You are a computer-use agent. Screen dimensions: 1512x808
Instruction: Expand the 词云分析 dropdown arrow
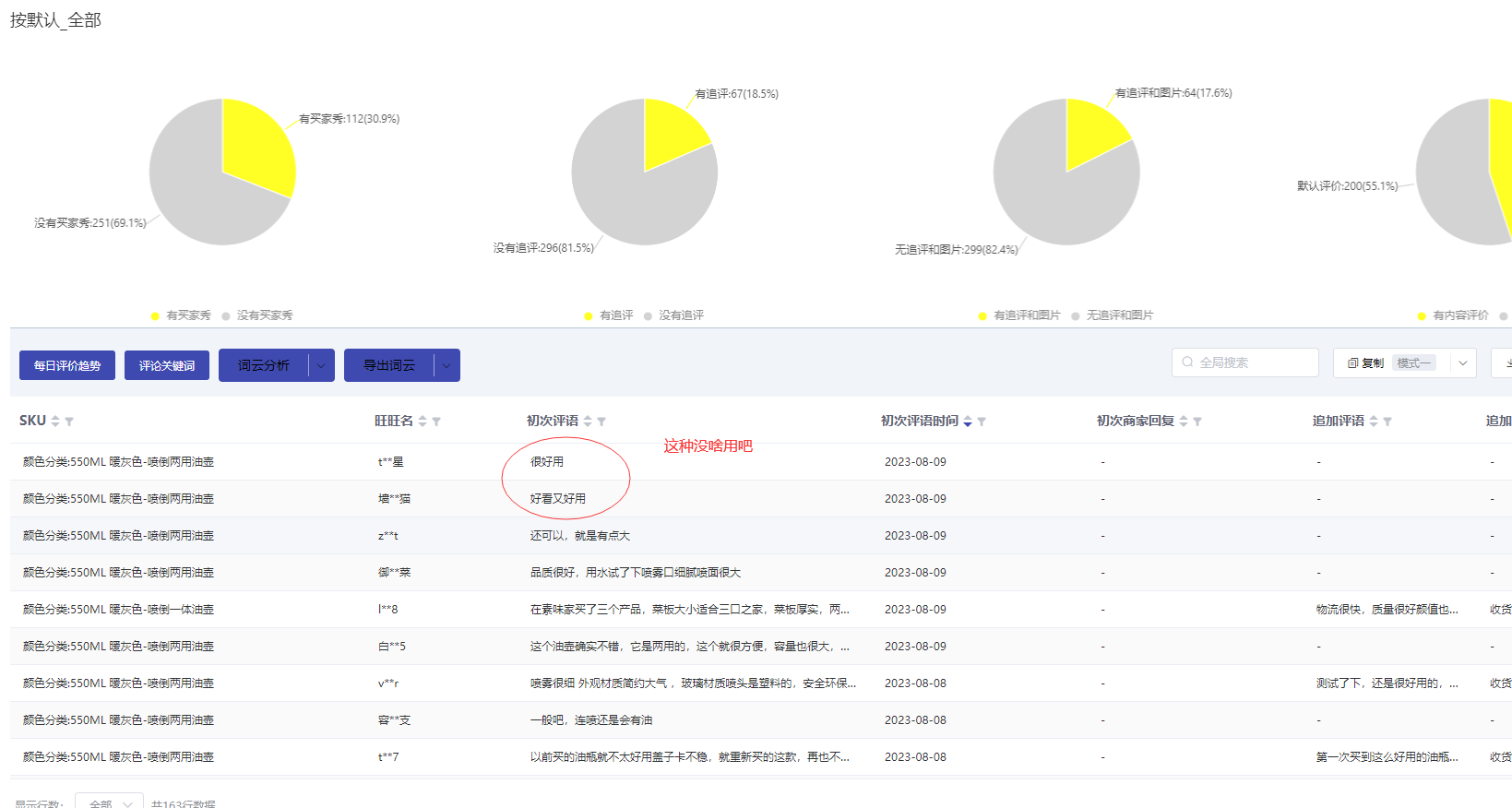(321, 365)
